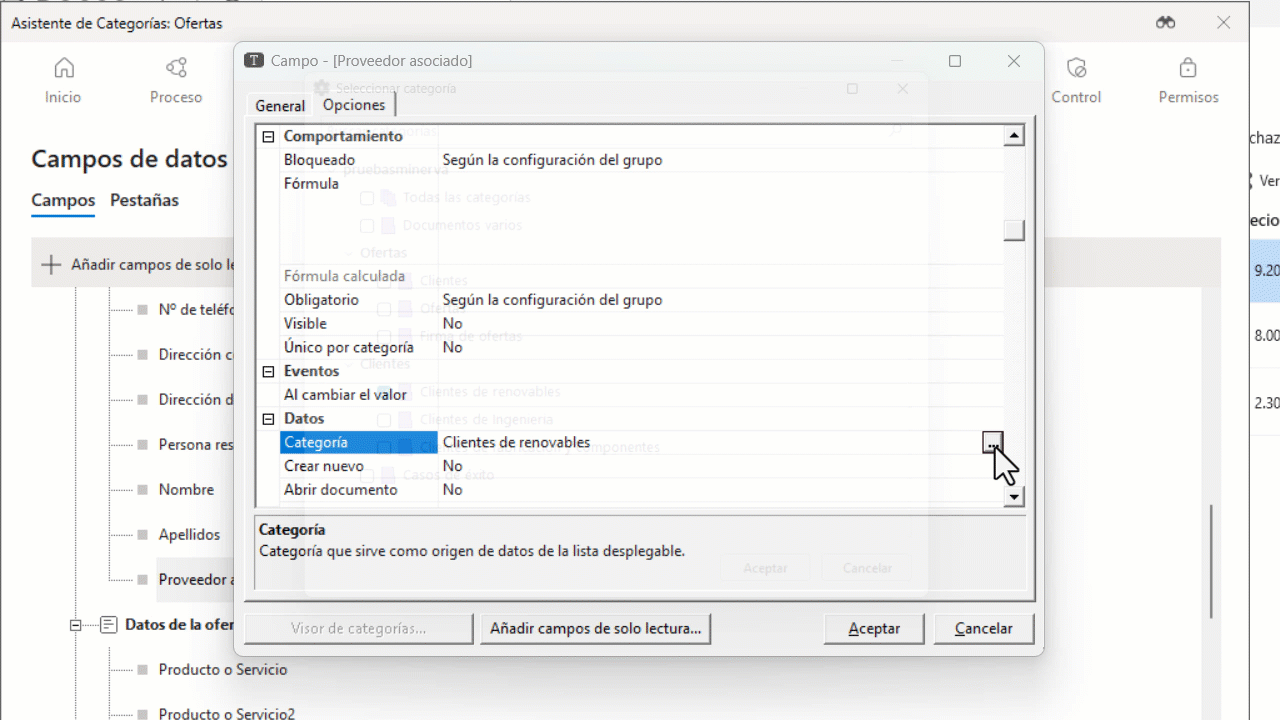1280x720 pixels.
Task: Click Añadir campos de solo lectura button
Action: 596,629
